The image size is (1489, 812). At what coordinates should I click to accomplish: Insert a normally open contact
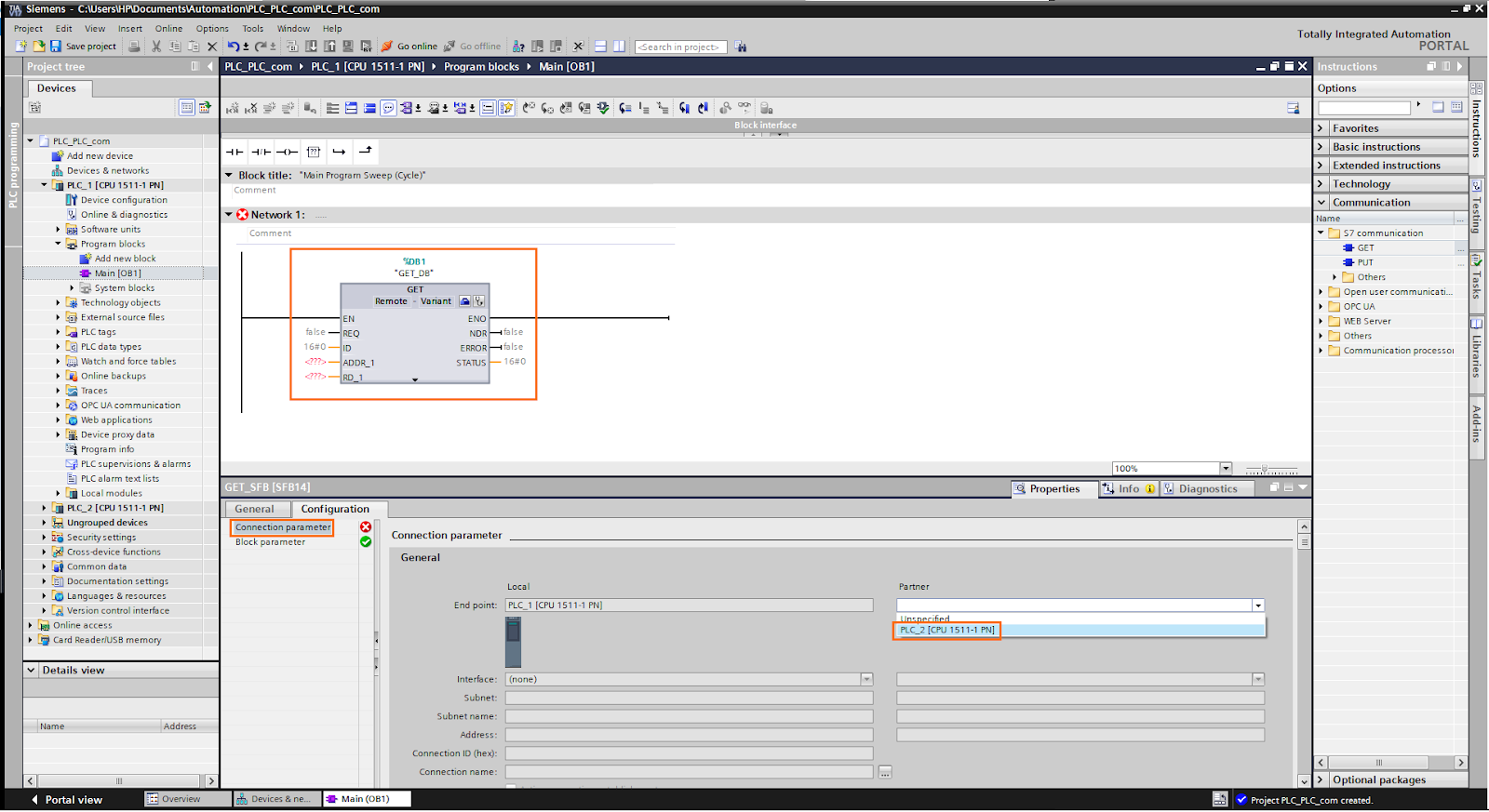[235, 152]
